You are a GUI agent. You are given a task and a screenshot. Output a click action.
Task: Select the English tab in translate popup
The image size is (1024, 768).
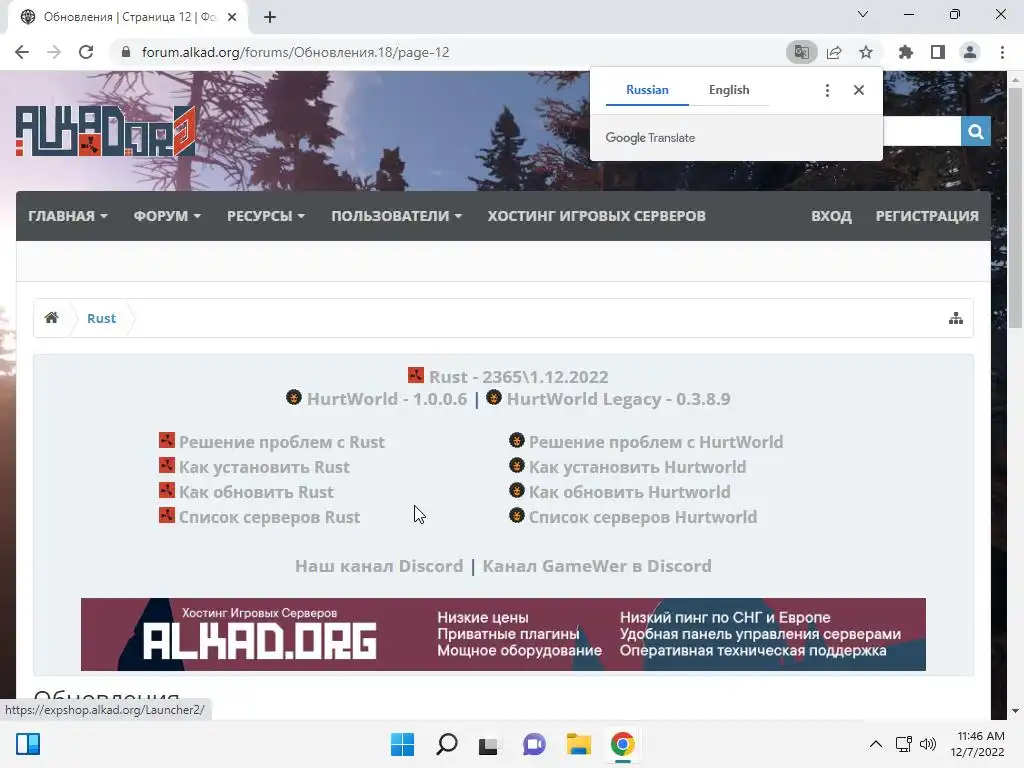729,90
